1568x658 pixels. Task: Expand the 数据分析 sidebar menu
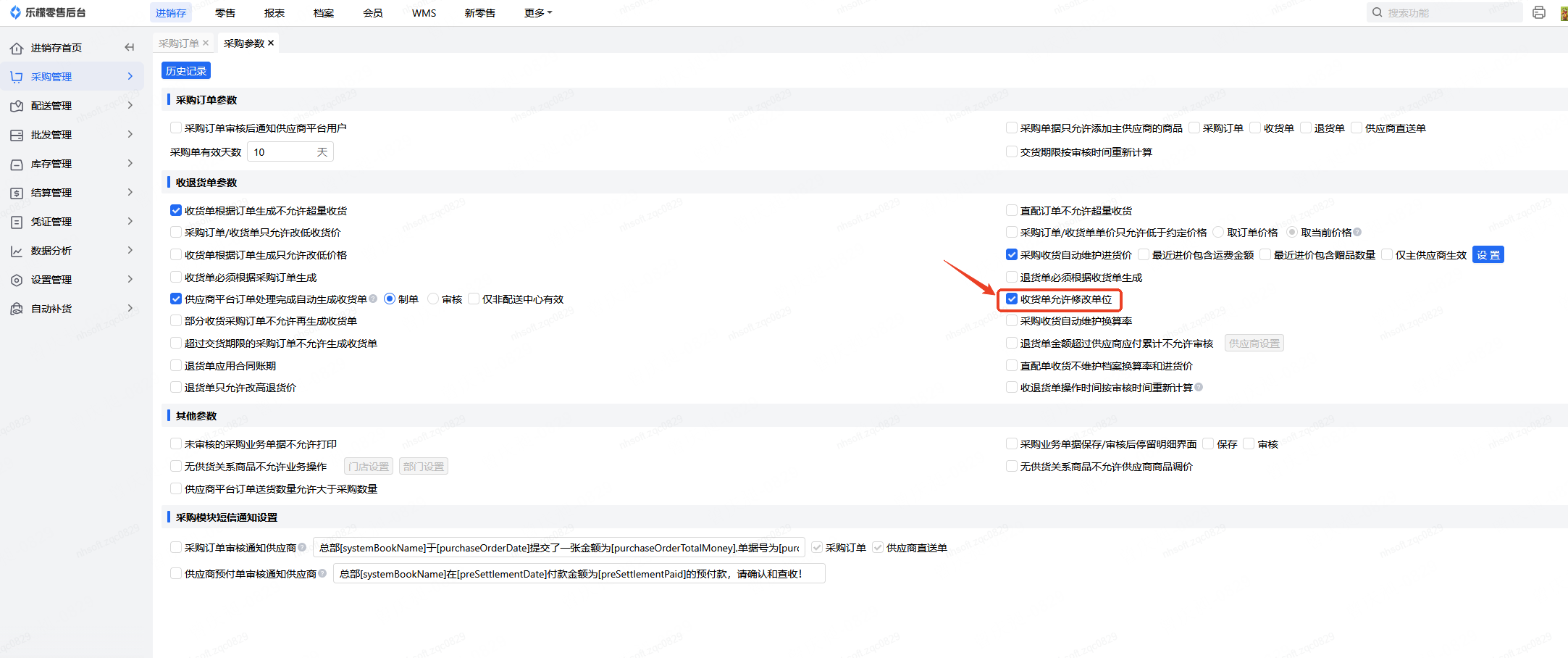[130, 250]
